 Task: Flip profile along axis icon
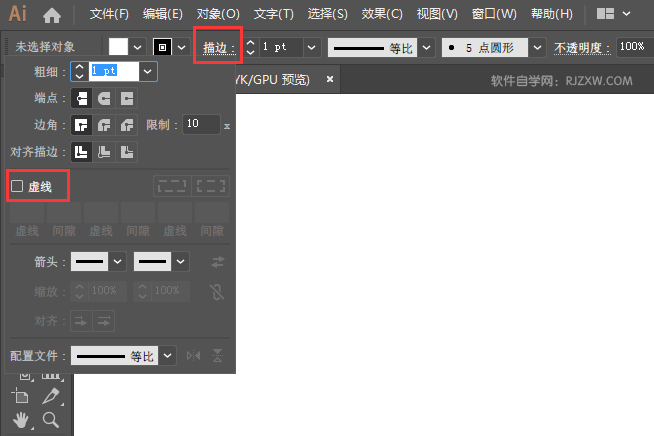194,356
